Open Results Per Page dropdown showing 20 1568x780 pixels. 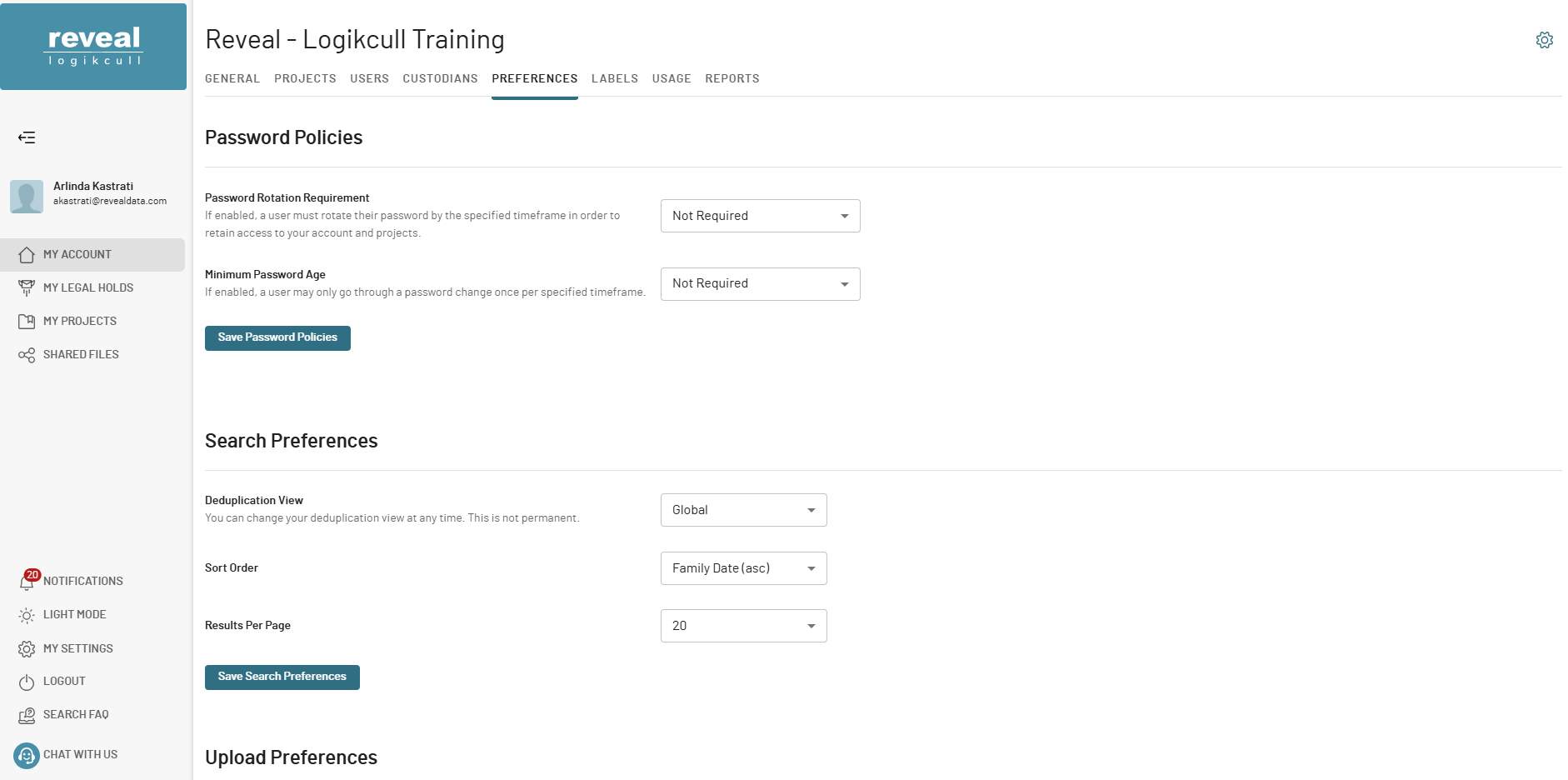743,626
